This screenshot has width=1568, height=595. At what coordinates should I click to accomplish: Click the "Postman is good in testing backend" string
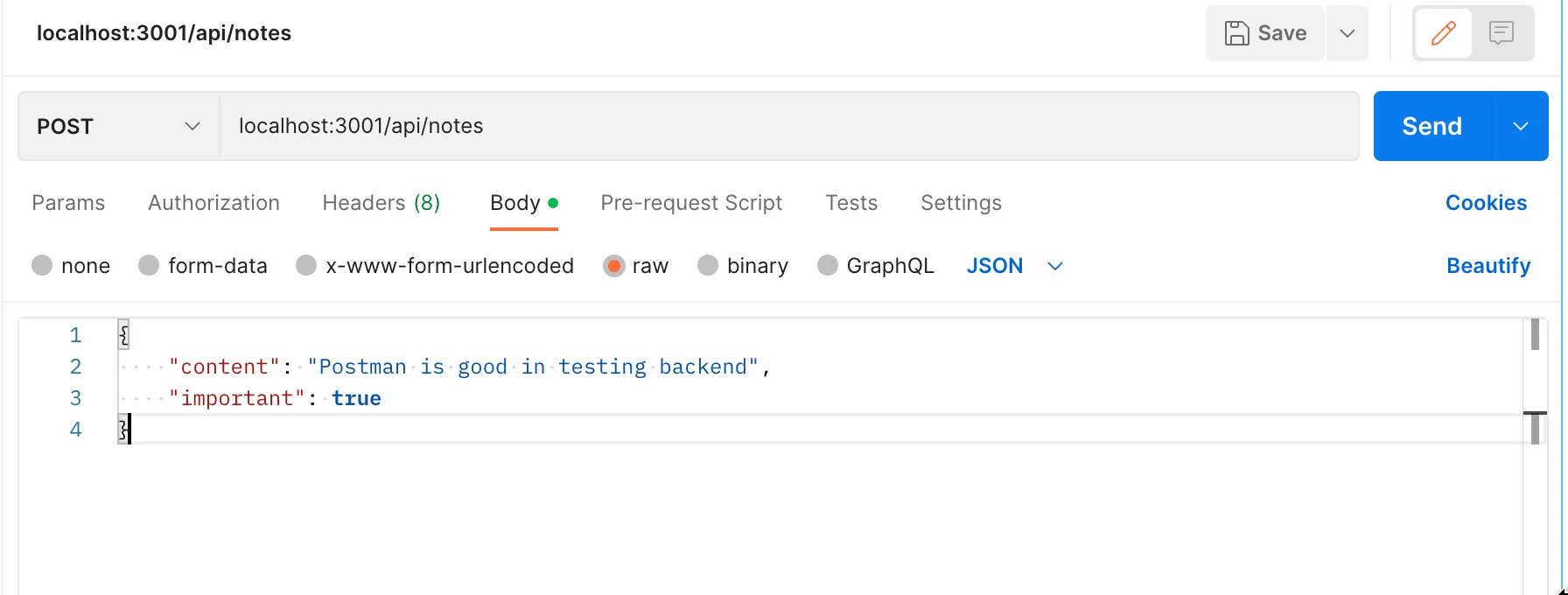pos(533,367)
